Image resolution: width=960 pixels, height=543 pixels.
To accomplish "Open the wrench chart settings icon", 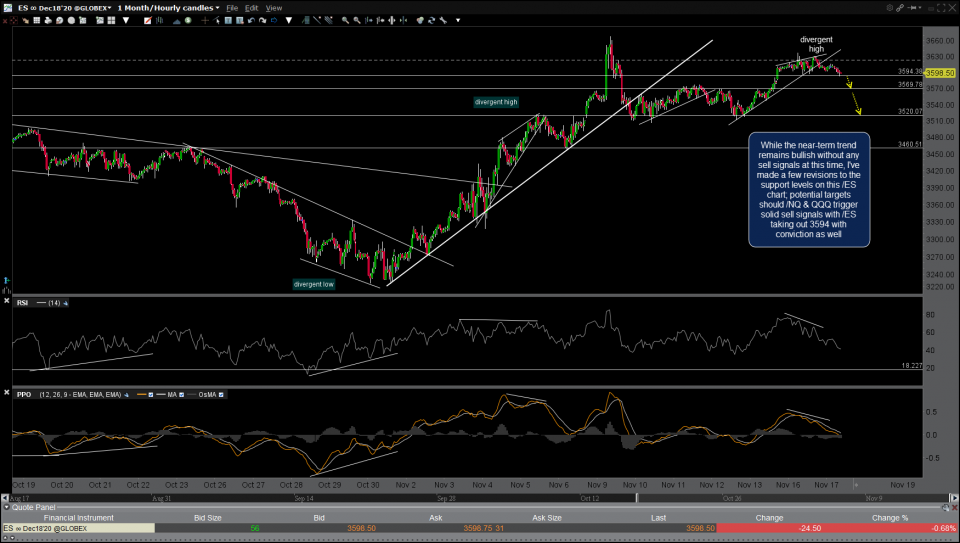I will pos(443,20).
